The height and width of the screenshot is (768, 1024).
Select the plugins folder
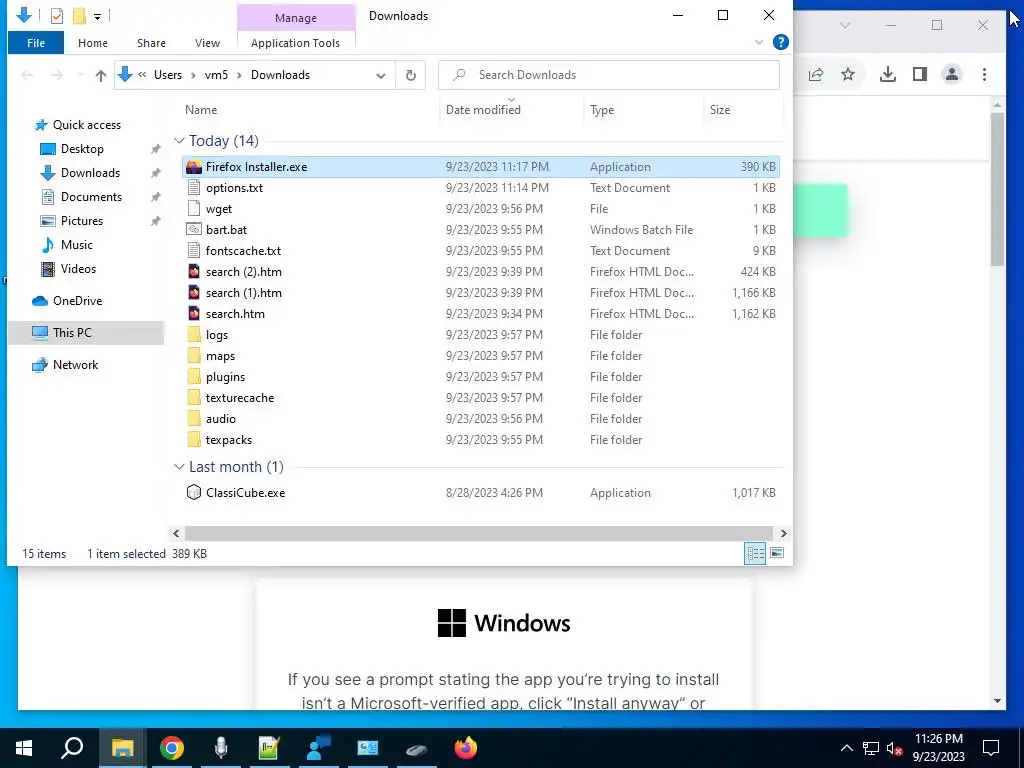[225, 377]
